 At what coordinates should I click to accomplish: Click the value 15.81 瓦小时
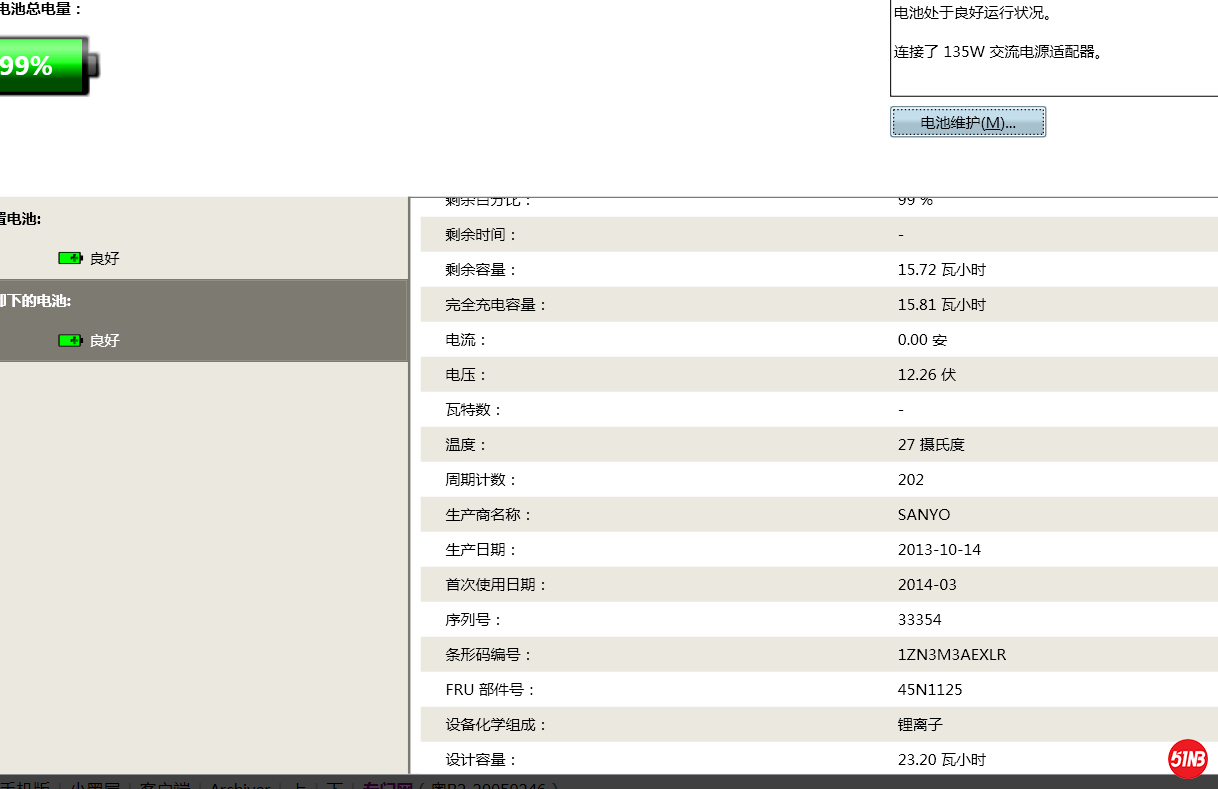click(942, 305)
